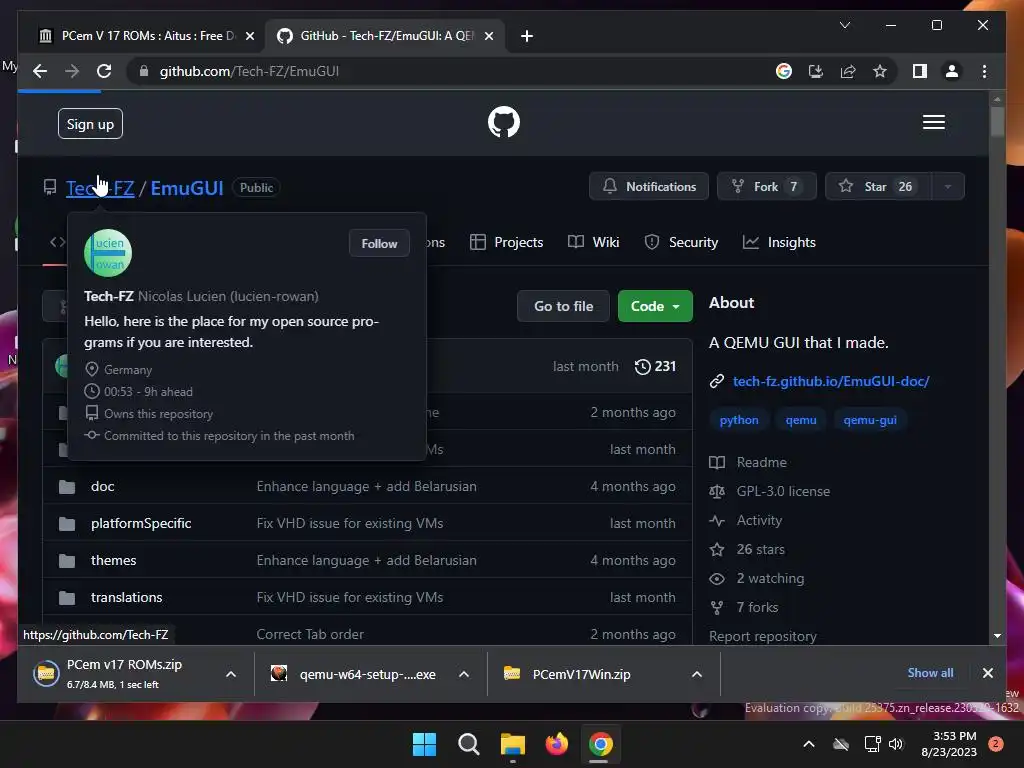
Task: Select the python topic tag
Action: point(739,420)
